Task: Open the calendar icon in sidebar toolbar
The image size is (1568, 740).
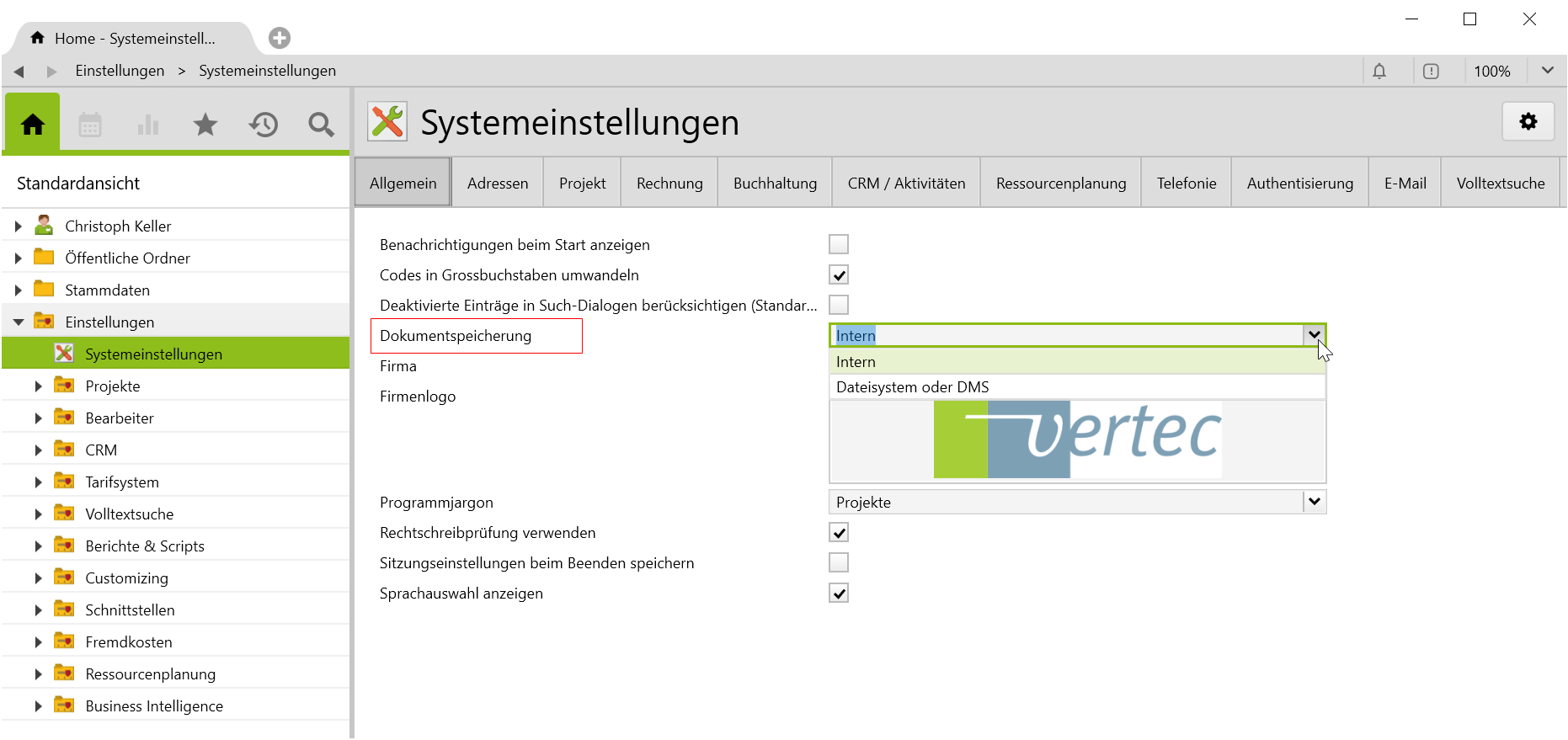Action: coord(90,125)
